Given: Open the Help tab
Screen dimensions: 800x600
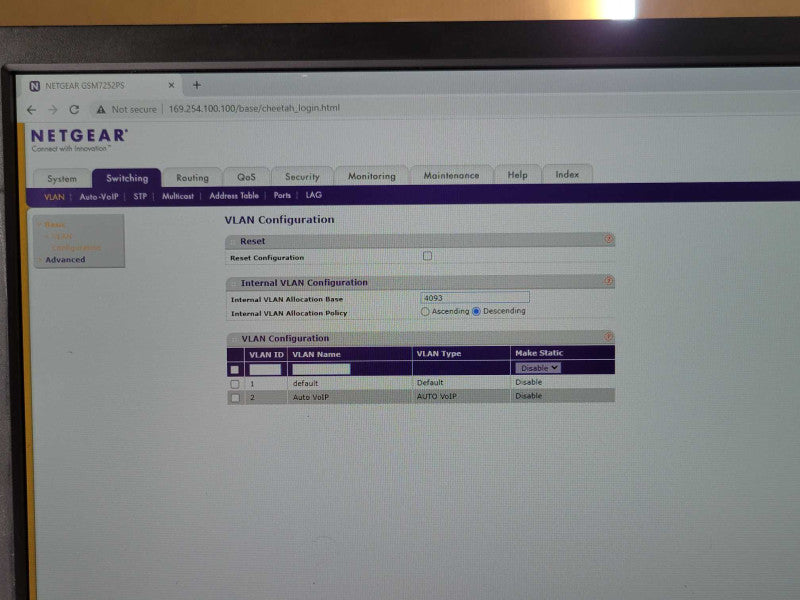Looking at the screenshot, I should pyautogui.click(x=517, y=174).
